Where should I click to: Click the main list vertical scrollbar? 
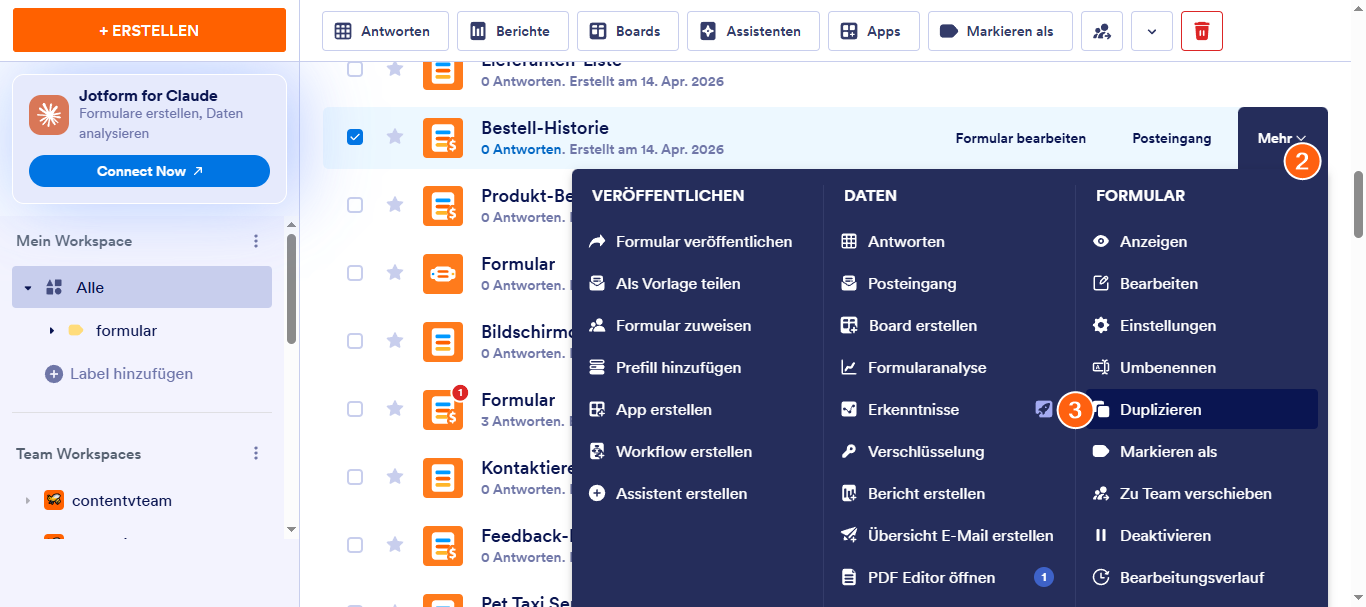tap(1358, 205)
